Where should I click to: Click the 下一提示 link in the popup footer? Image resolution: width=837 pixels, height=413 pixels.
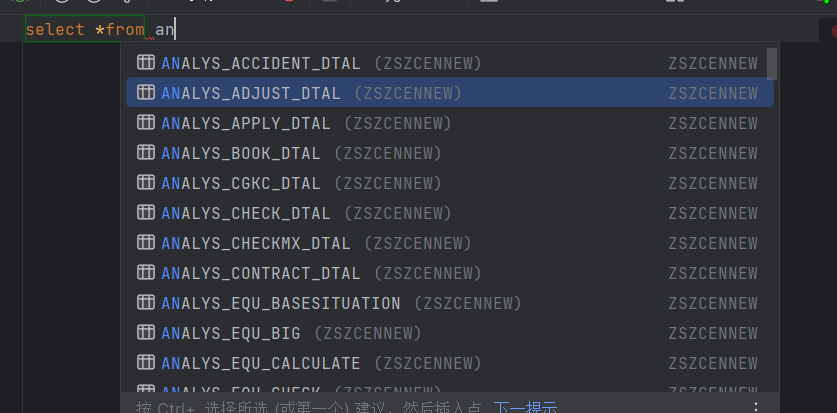(x=525, y=408)
